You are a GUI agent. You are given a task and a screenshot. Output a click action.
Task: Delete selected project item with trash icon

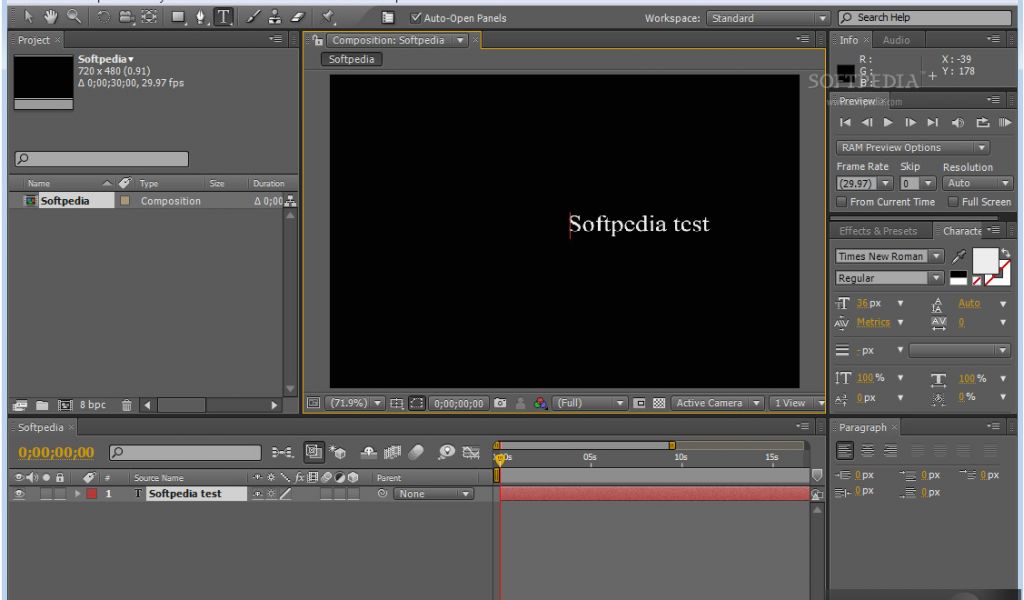click(127, 405)
